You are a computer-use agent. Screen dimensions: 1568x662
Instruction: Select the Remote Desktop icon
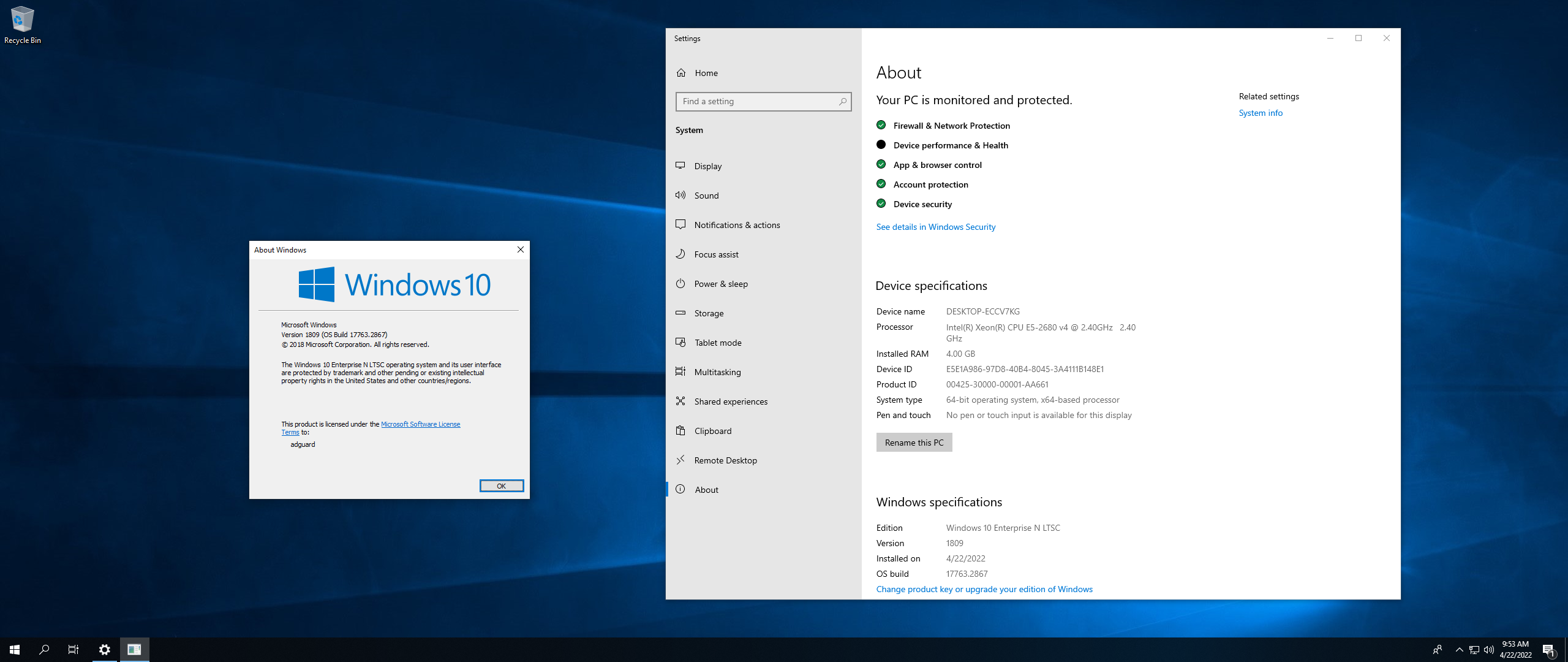[x=680, y=460]
